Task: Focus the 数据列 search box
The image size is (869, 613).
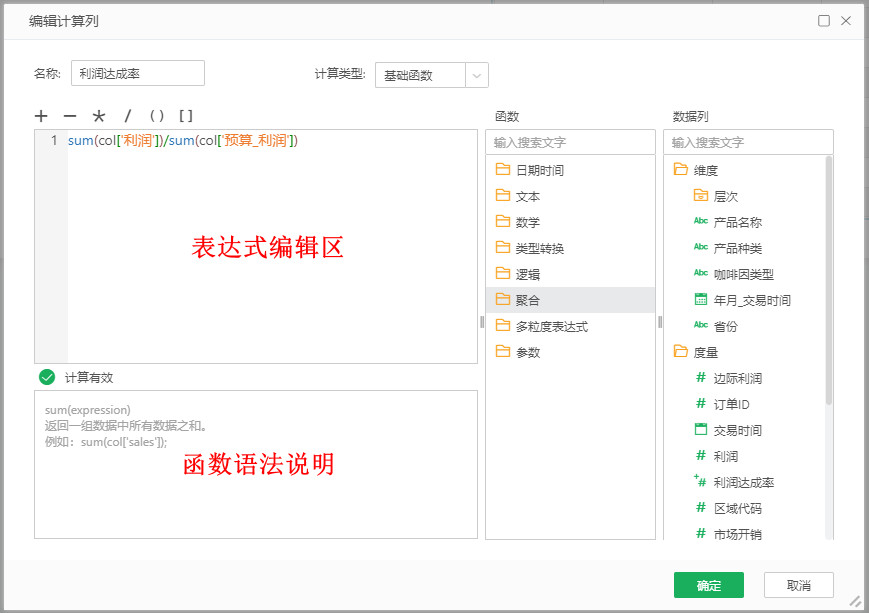Action: coord(748,142)
